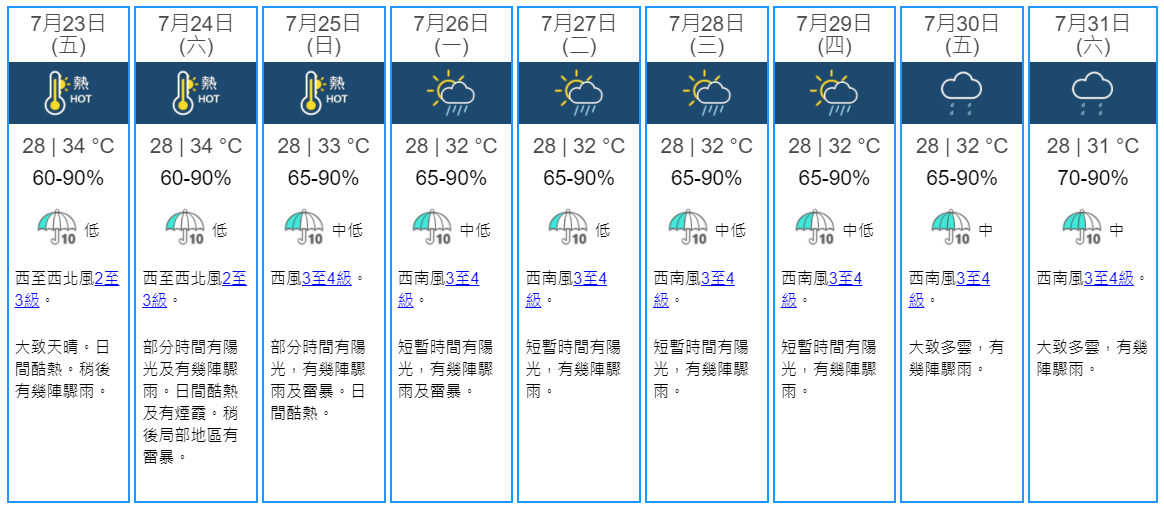Click the HOT icon for 7月24日
The width and height of the screenshot is (1164, 511).
pyautogui.click(x=196, y=93)
